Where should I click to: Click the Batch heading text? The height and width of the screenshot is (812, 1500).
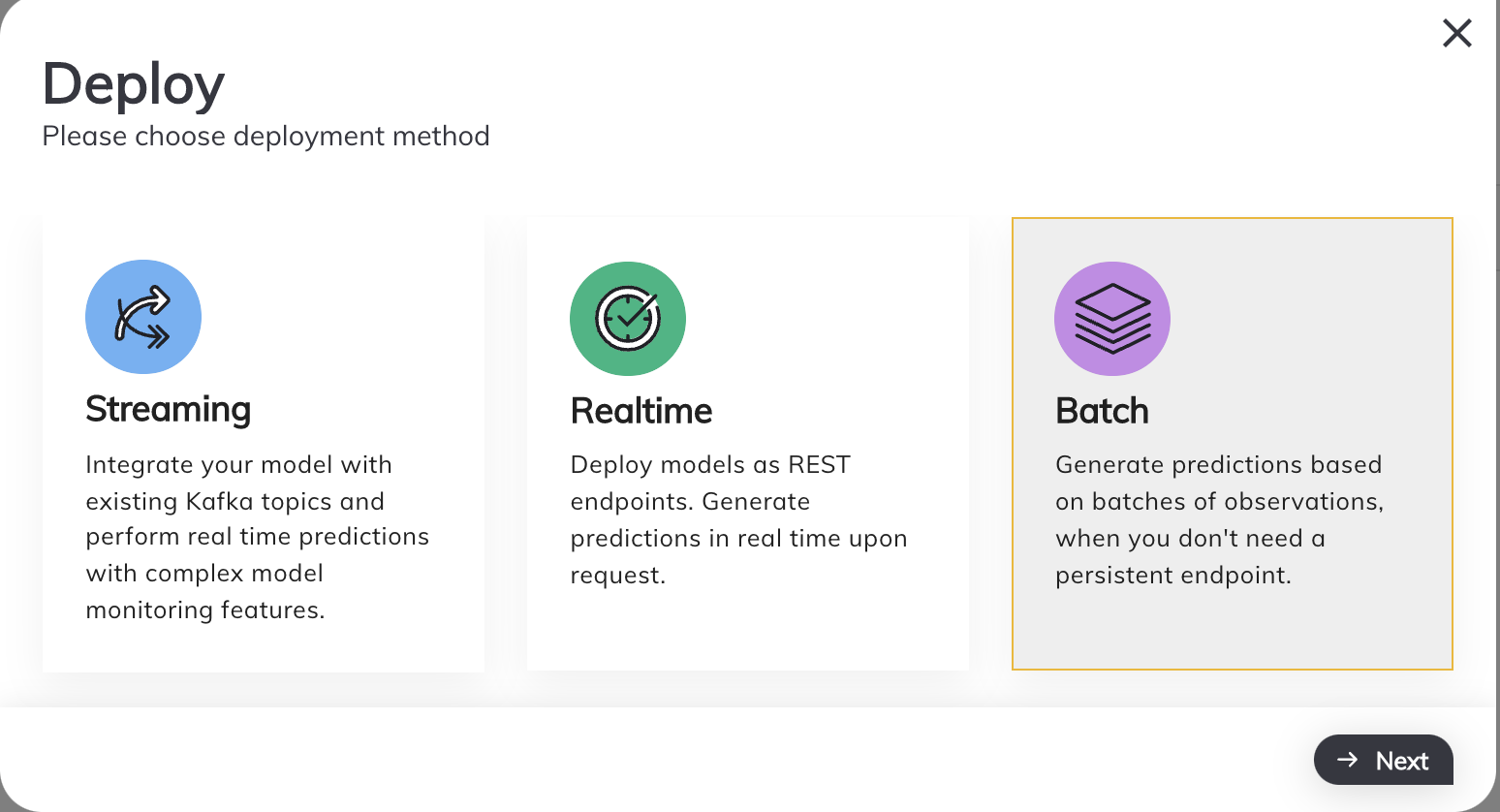point(1102,411)
